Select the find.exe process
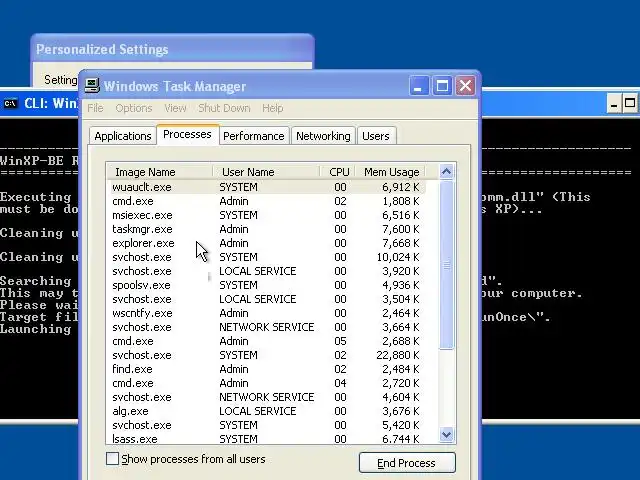Screen dimensions: 640x480 268,369
